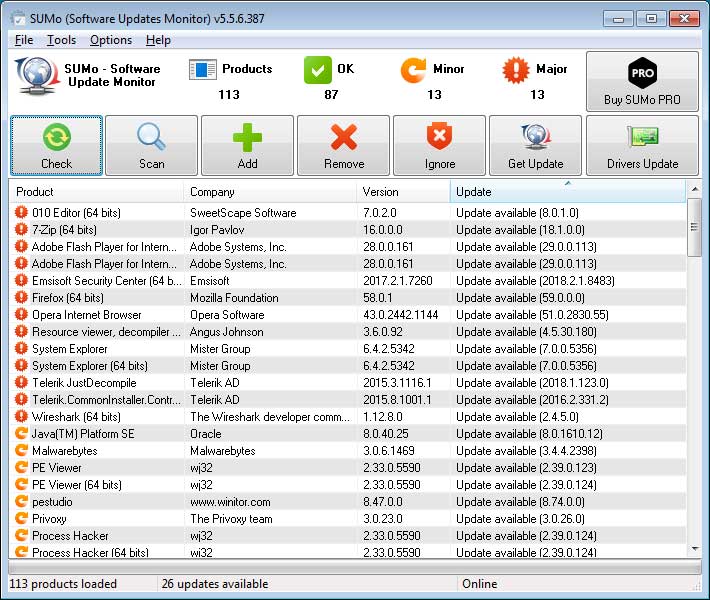Click the Remove button with red X
Viewport: 710px width, 600px height.
[x=344, y=145]
